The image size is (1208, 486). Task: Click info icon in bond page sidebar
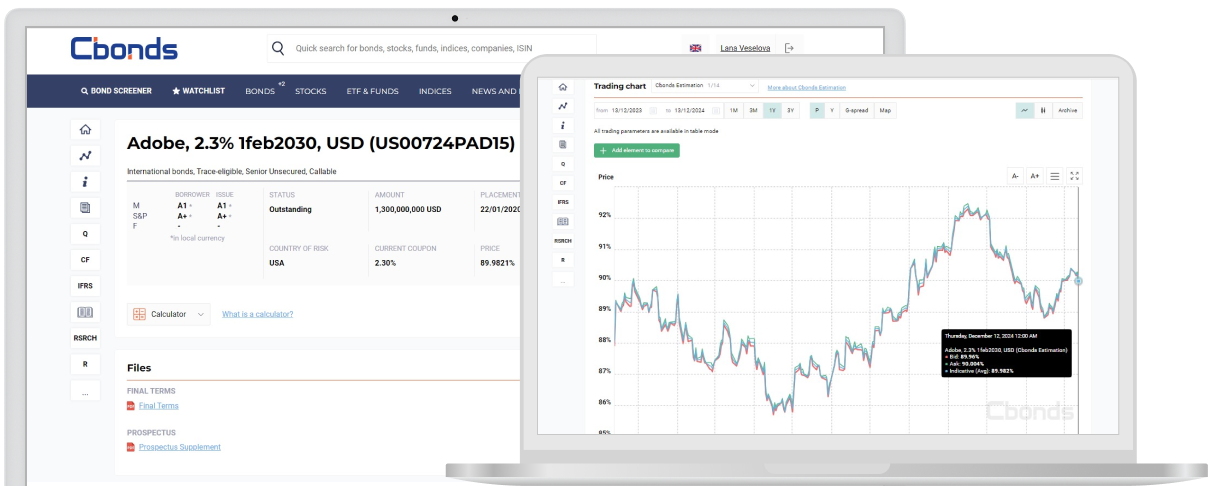tap(85, 182)
